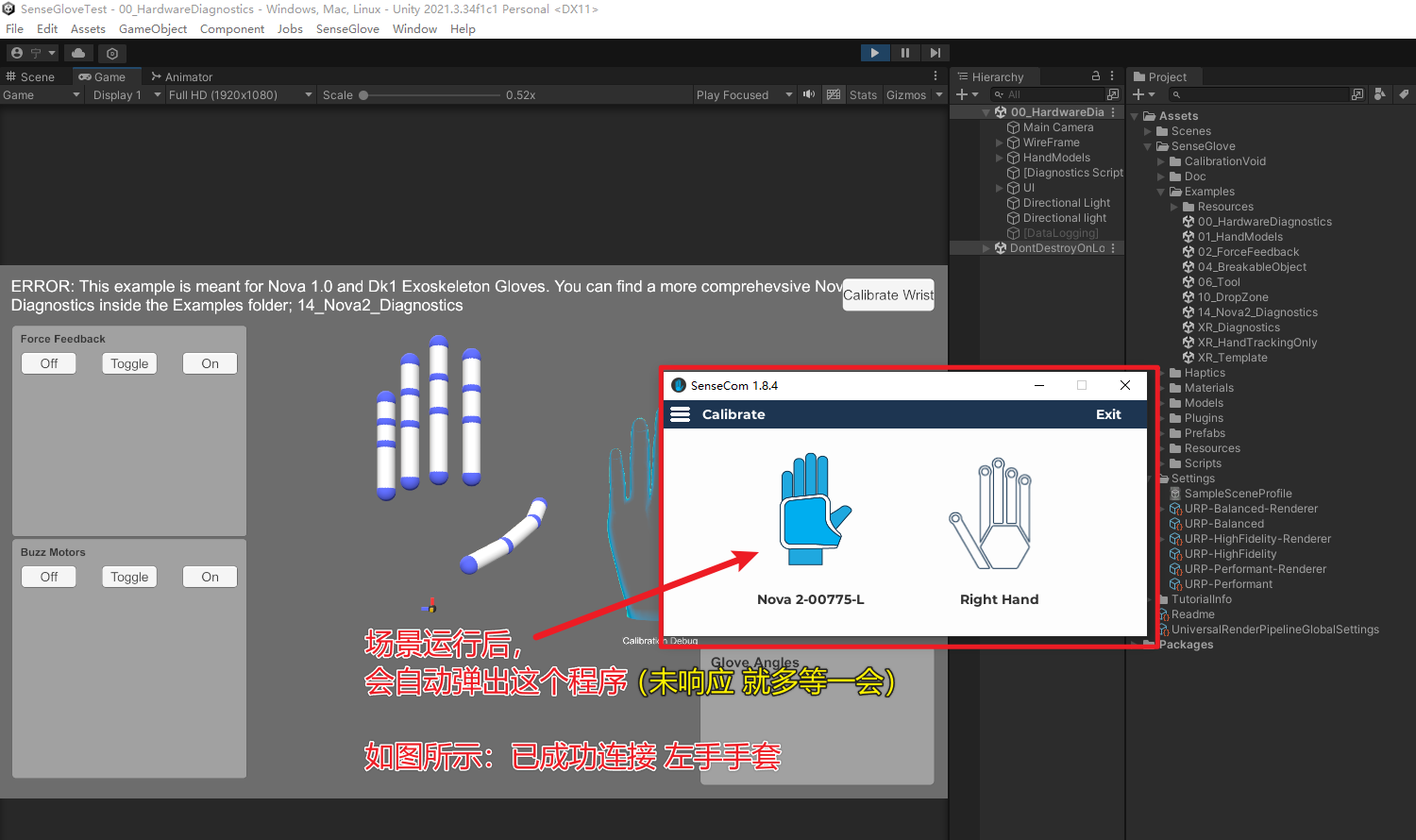Mute game audio via speaker icon
Image resolution: width=1416 pixels, height=840 pixels.
[x=809, y=94]
